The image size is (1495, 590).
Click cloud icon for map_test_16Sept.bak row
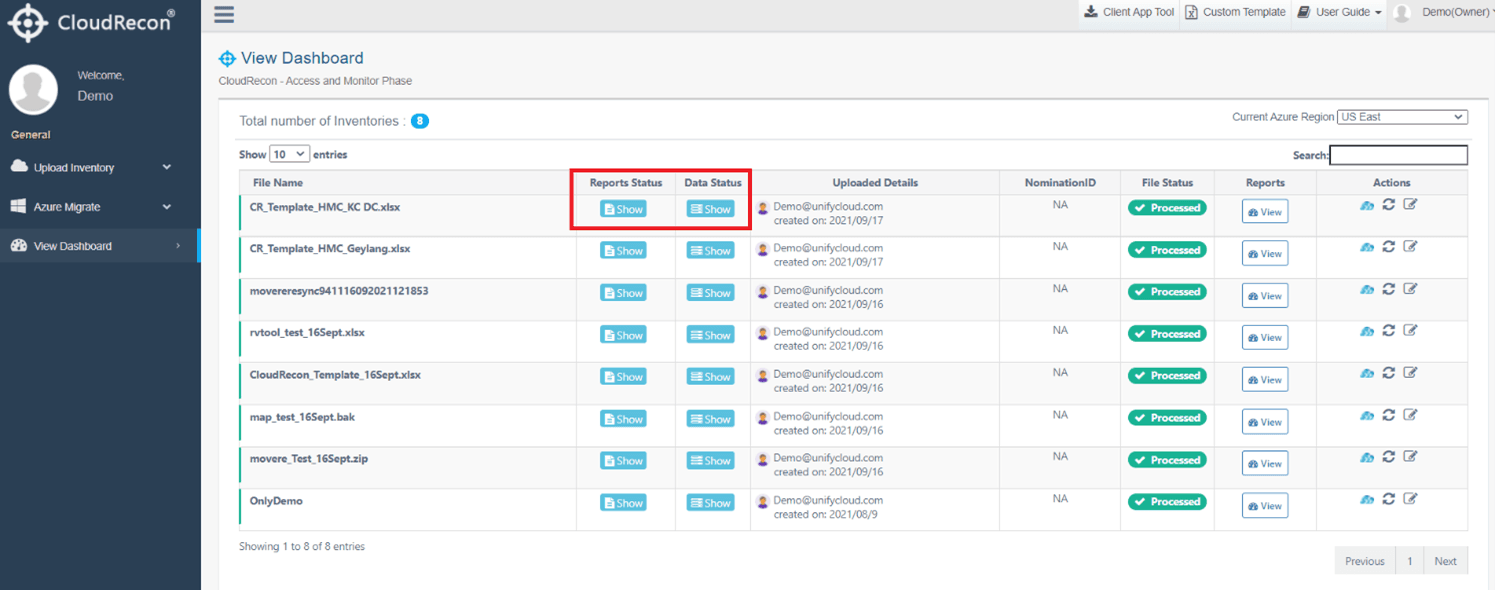pyautogui.click(x=1367, y=415)
